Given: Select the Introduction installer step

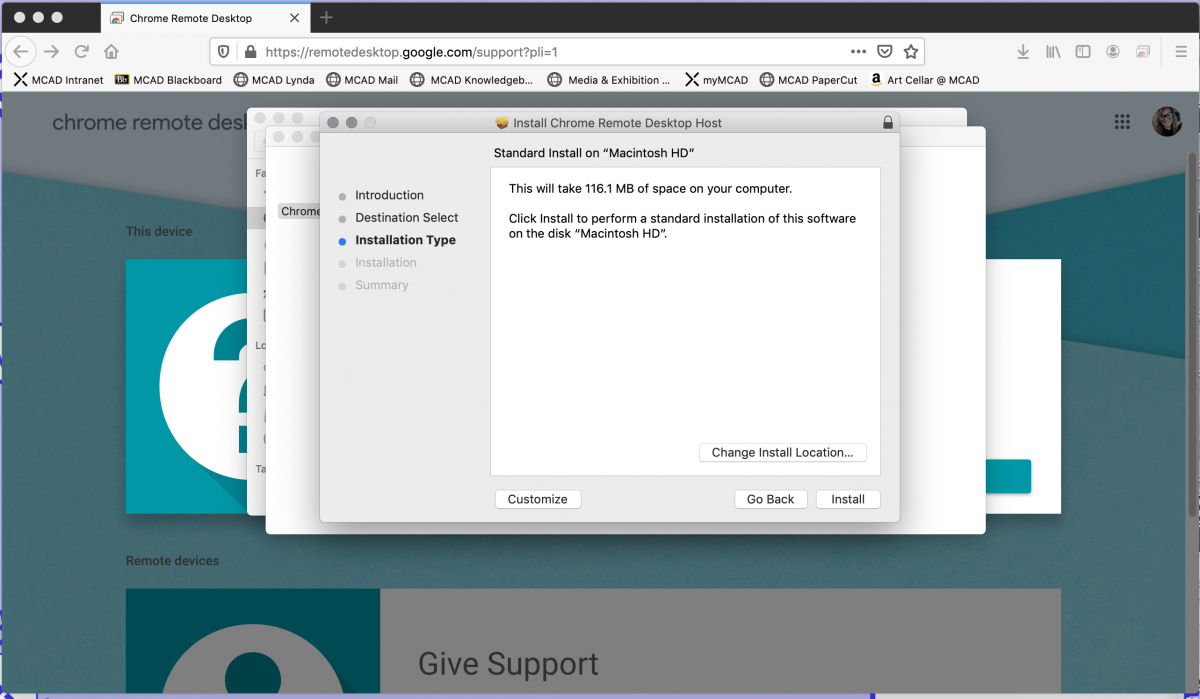Looking at the screenshot, I should [x=389, y=195].
